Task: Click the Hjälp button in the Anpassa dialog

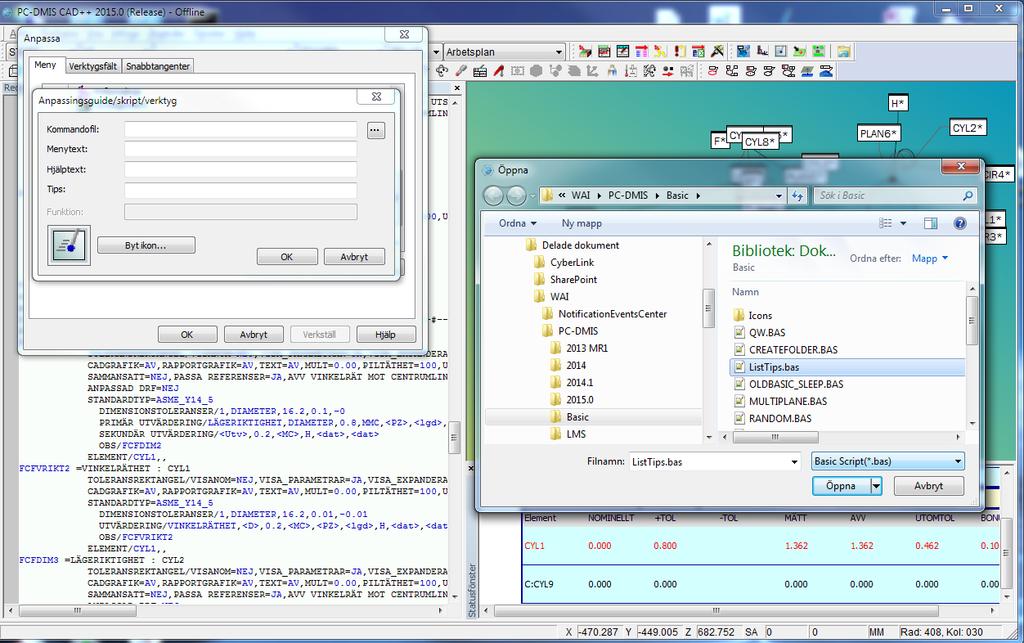Action: pyautogui.click(x=385, y=334)
